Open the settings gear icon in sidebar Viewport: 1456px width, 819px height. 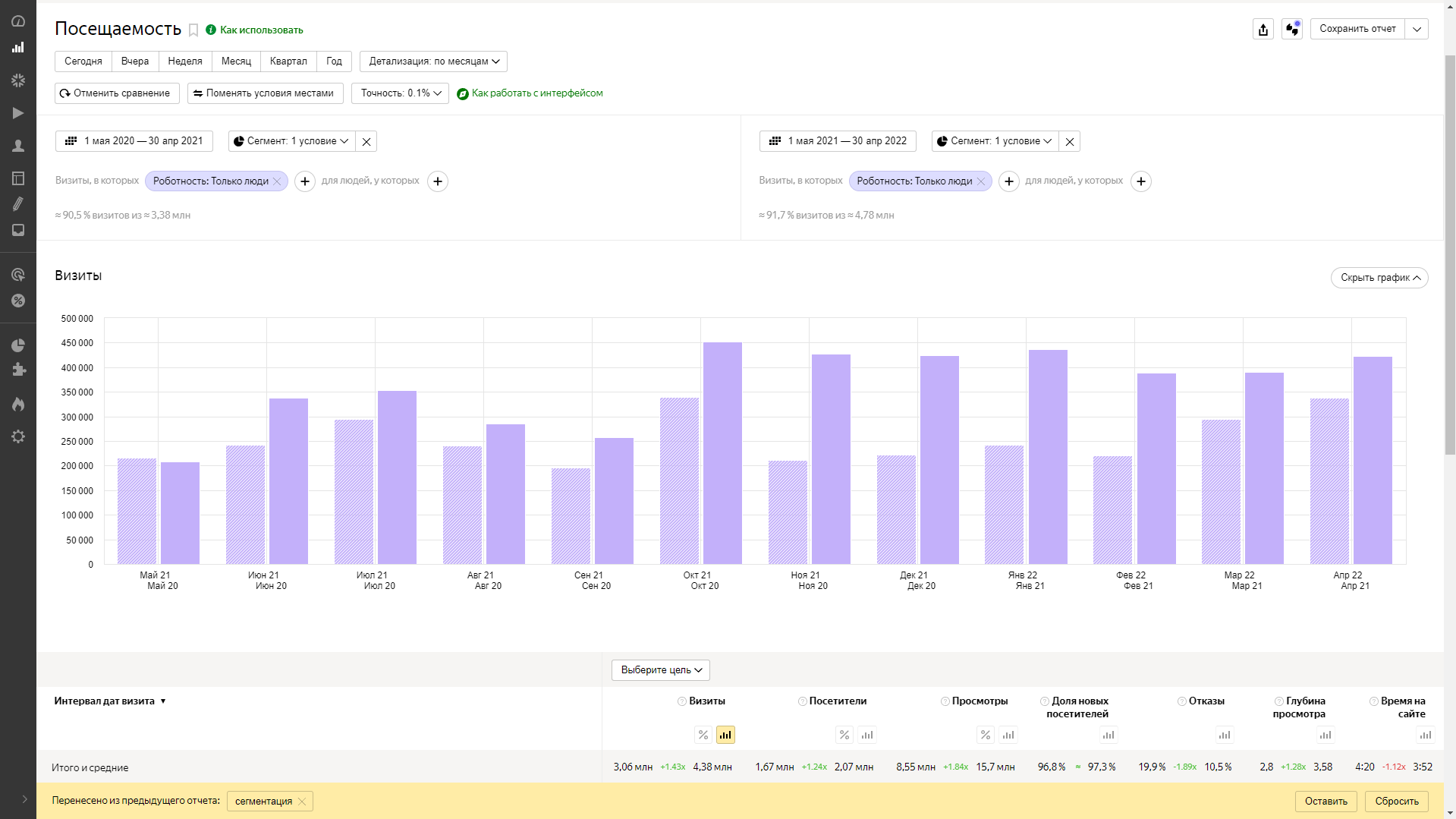[18, 436]
